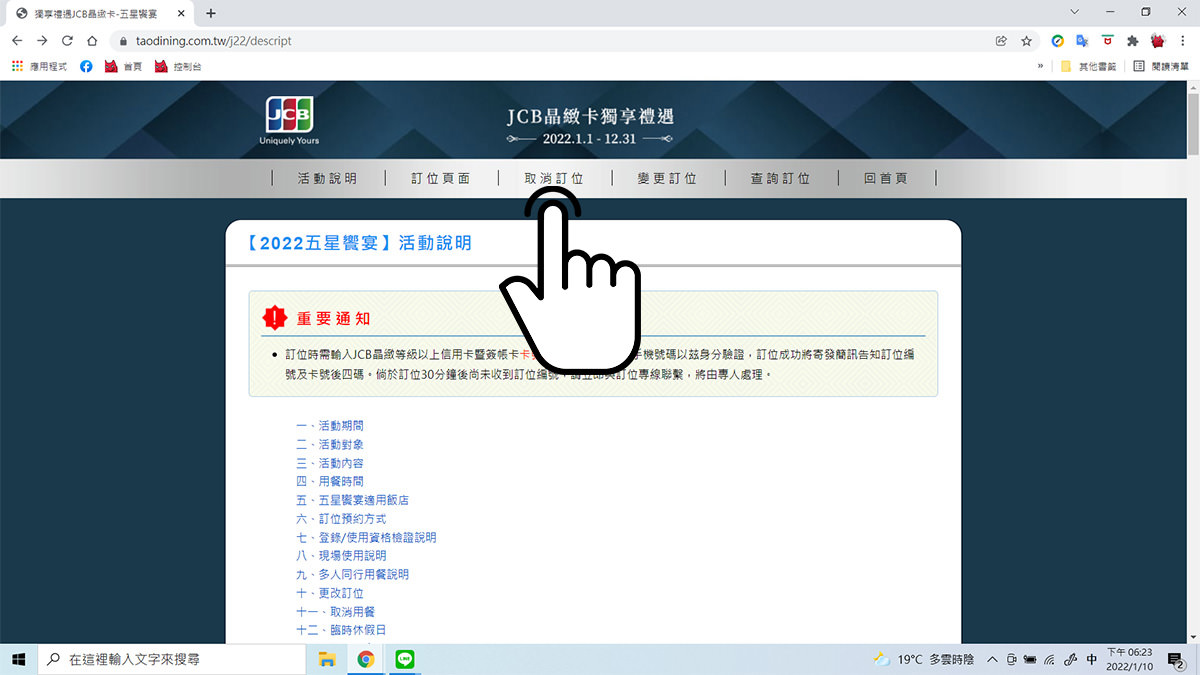Open the Facebook bookmark on the bookmarks bar
The image size is (1200, 675).
(x=86, y=65)
